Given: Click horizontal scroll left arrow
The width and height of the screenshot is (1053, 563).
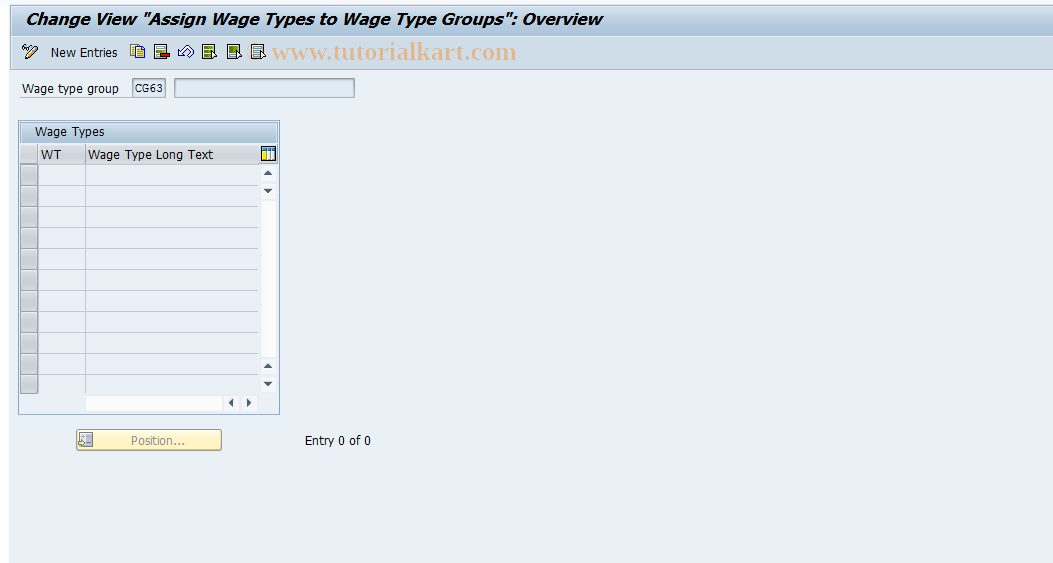Looking at the screenshot, I should (x=231, y=403).
